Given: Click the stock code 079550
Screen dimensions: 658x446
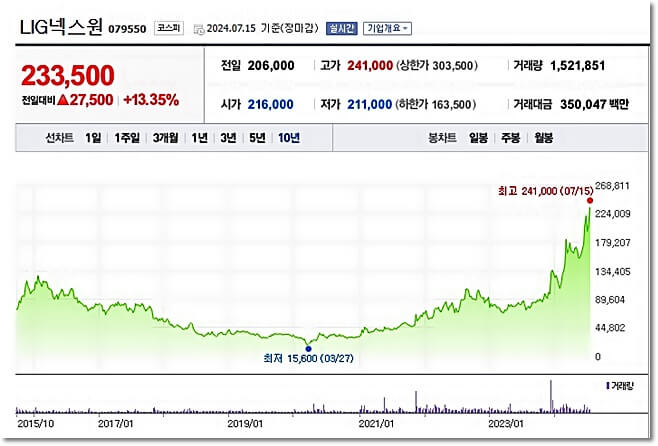Looking at the screenshot, I should click(x=127, y=29).
